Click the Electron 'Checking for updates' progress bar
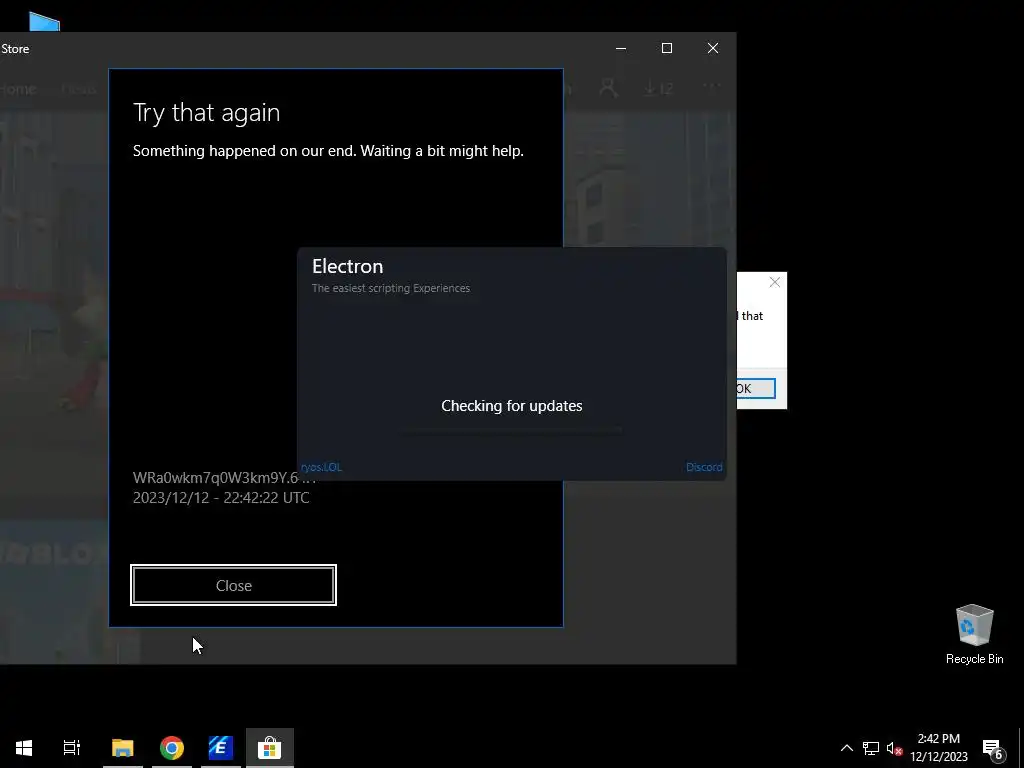Image resolution: width=1024 pixels, height=768 pixels. [x=511, y=430]
